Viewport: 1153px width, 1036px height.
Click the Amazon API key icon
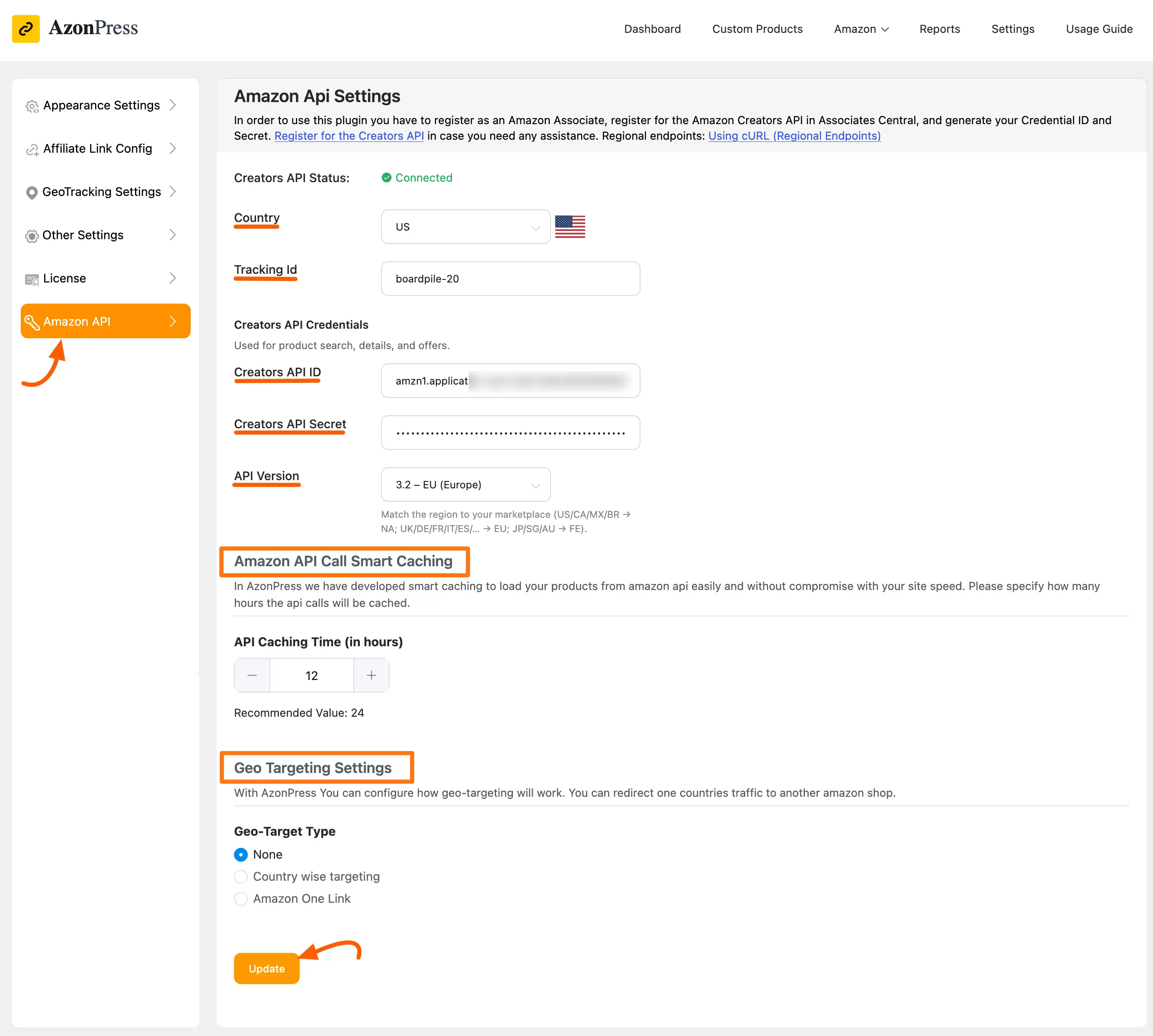coord(32,322)
